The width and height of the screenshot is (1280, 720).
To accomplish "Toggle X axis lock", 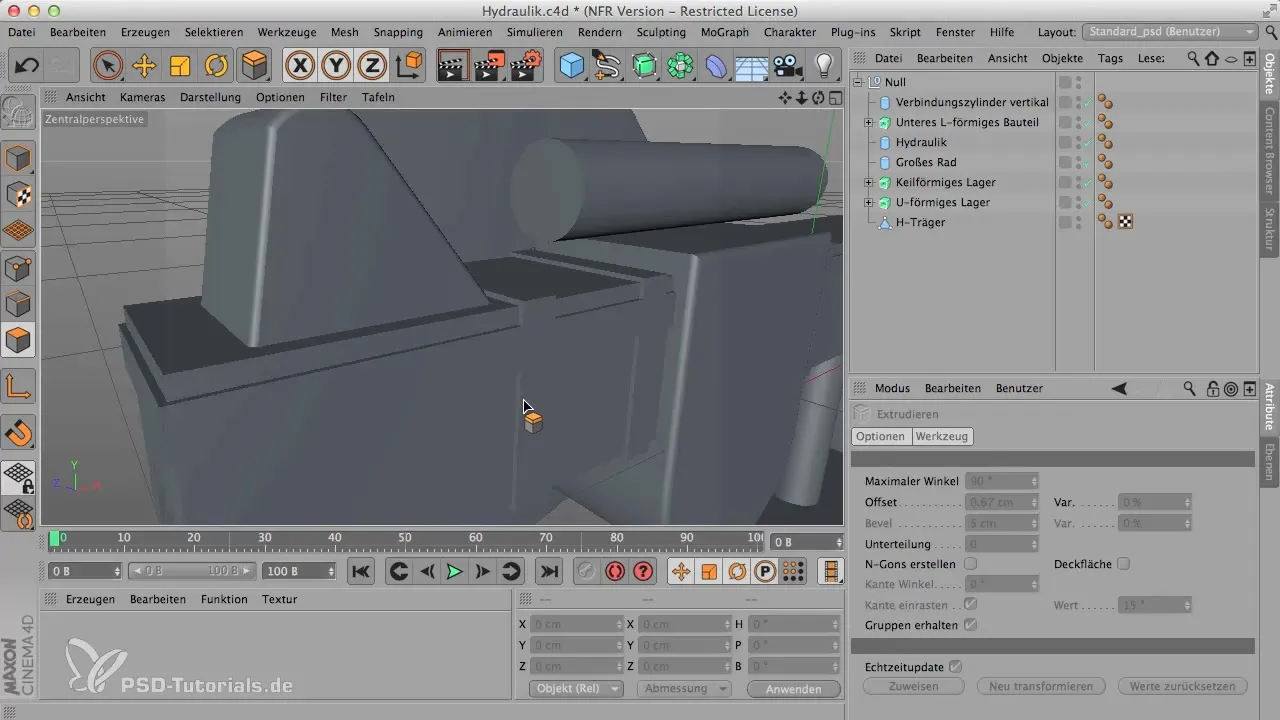I will point(301,66).
